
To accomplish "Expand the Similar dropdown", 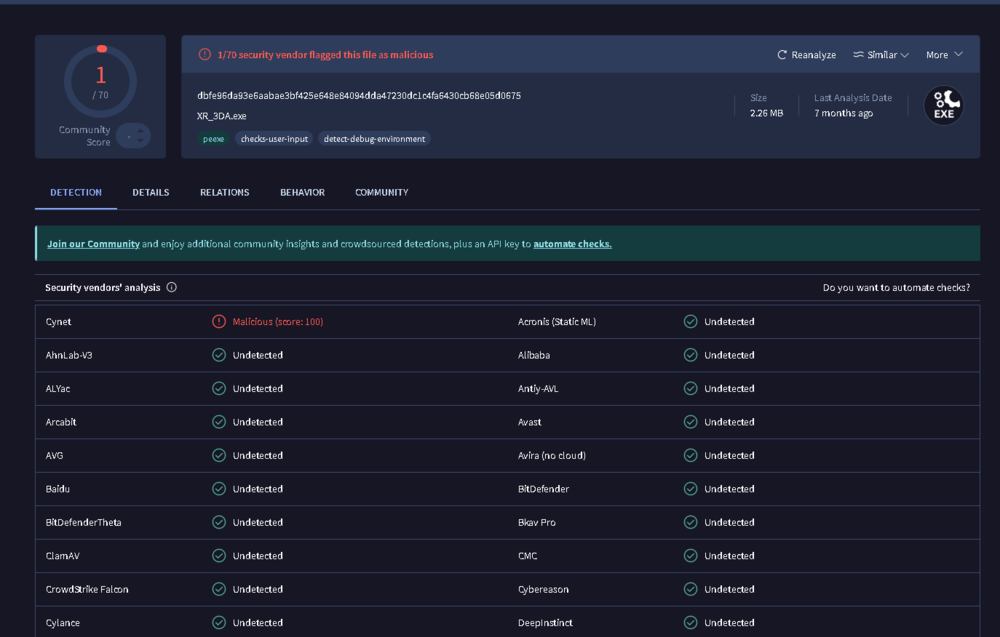I will 881,55.
